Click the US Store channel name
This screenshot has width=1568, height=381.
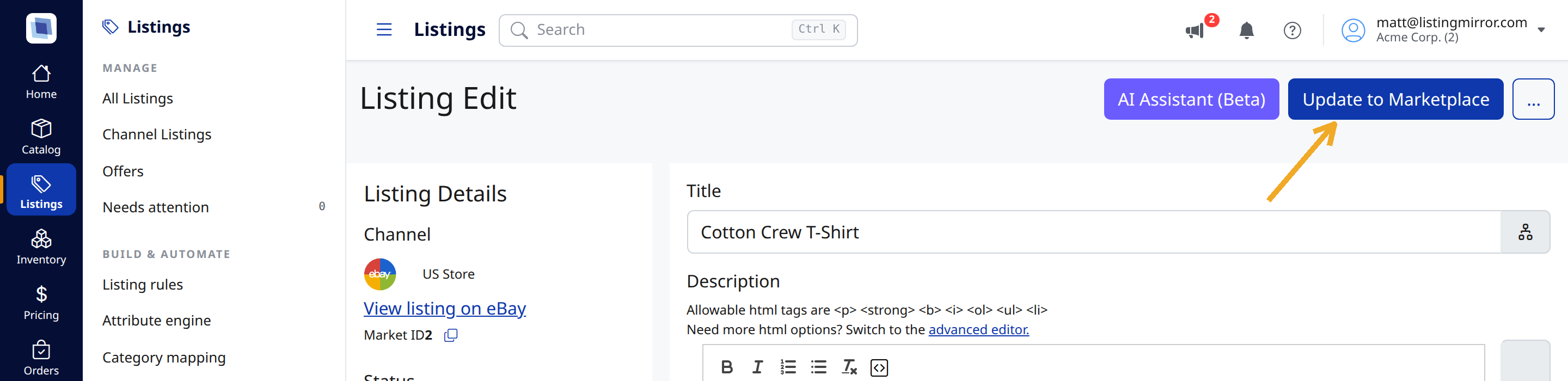pyautogui.click(x=449, y=274)
